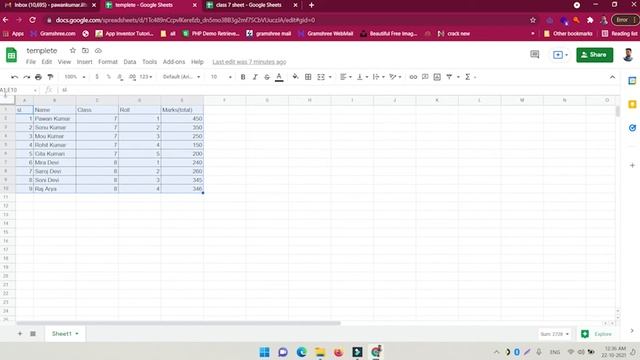The image size is (640, 360).
Task: Open the Edit menu
Action: [x=47, y=62]
